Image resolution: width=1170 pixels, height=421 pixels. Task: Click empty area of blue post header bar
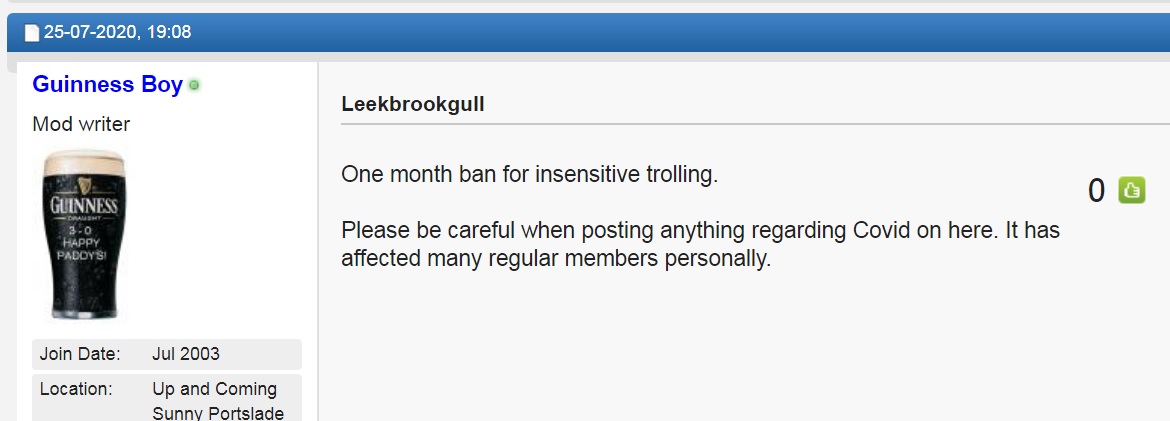(672, 32)
